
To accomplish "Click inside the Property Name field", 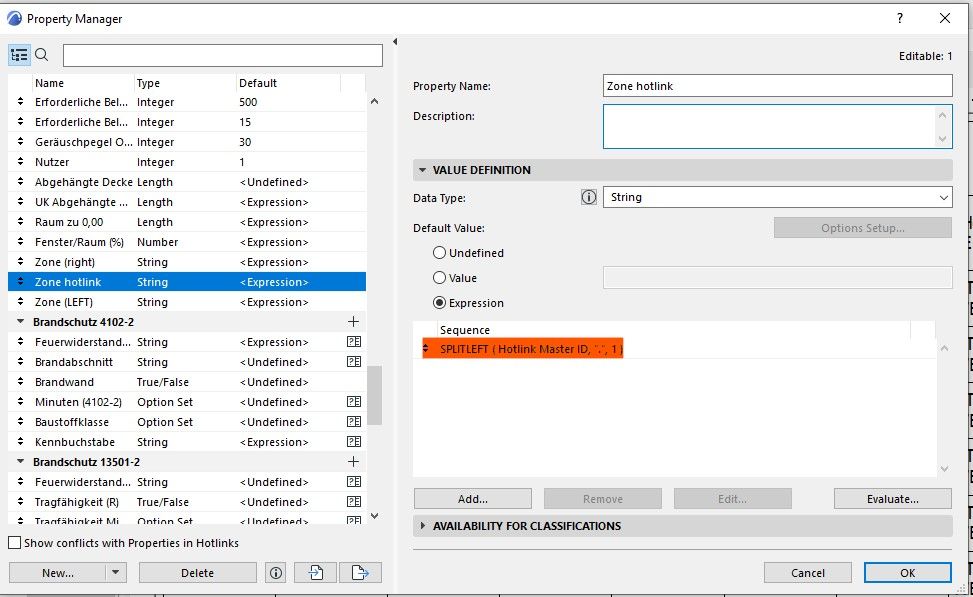I will pyautogui.click(x=777, y=86).
